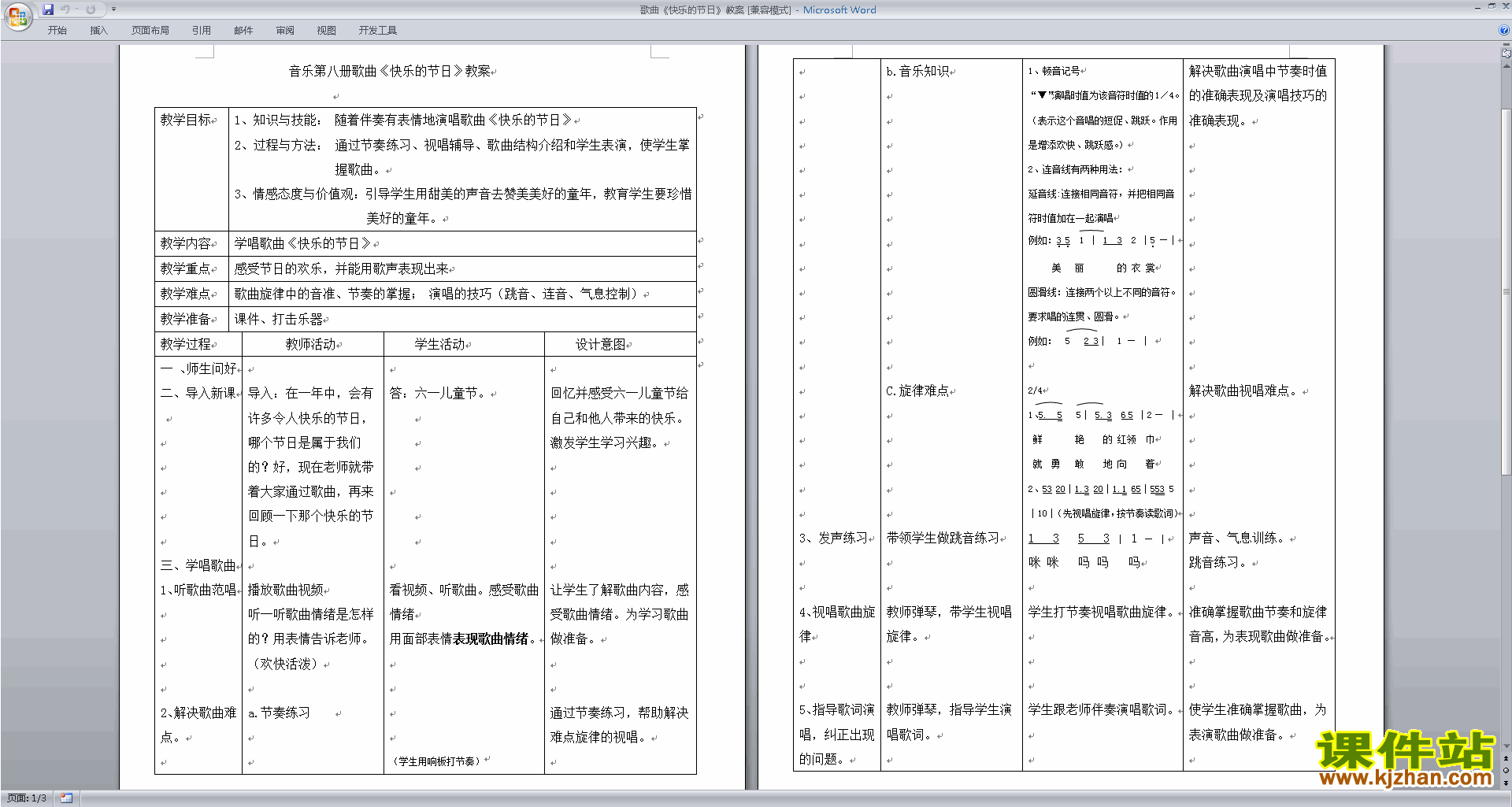This screenshot has height=807, width=1512.
Task: Click the 教学难点 table cell
Action: point(191,294)
